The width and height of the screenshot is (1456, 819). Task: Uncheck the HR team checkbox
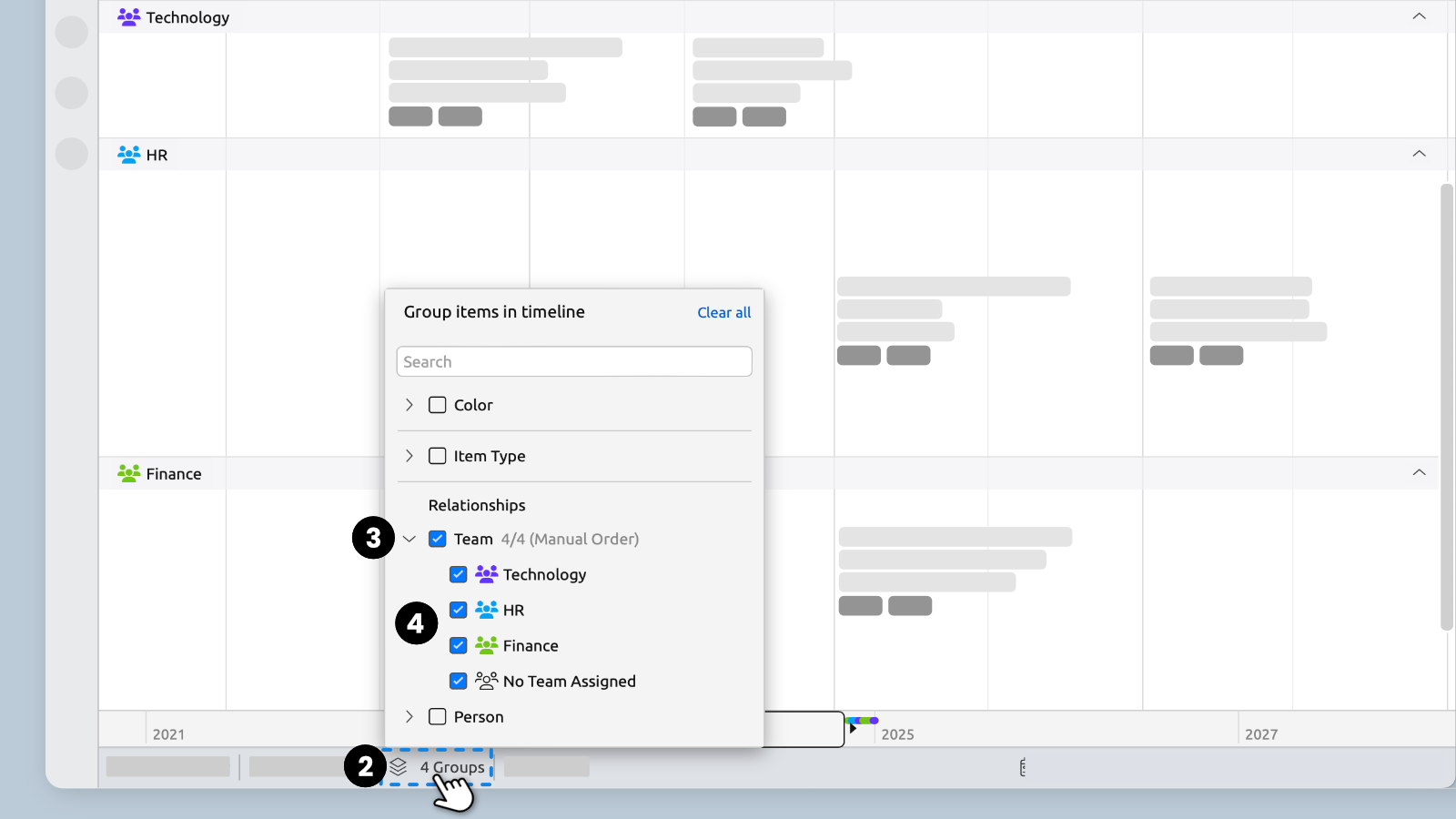pos(459,610)
